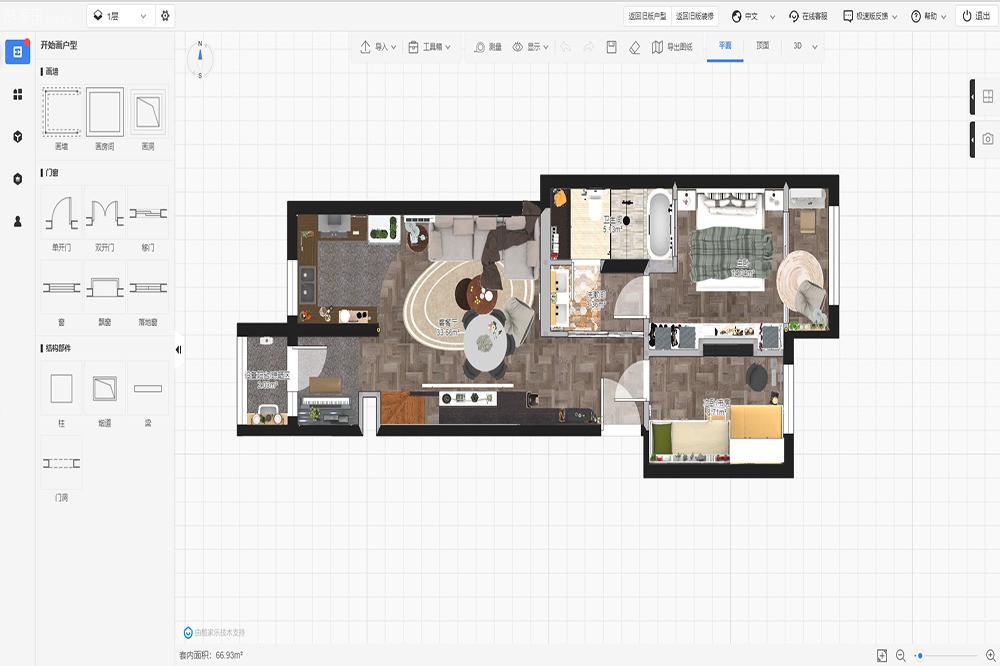Toggle the floor plan panel on right edge
The width and height of the screenshot is (1000, 666).
(x=986, y=97)
